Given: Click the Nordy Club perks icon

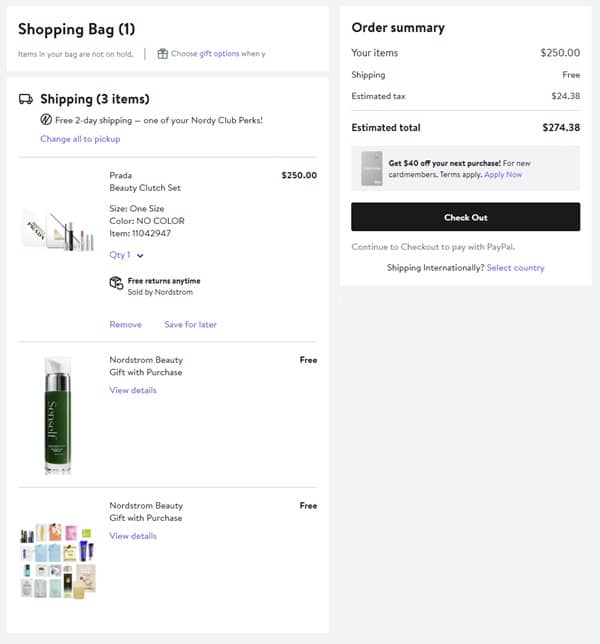Looking at the screenshot, I should (46, 120).
